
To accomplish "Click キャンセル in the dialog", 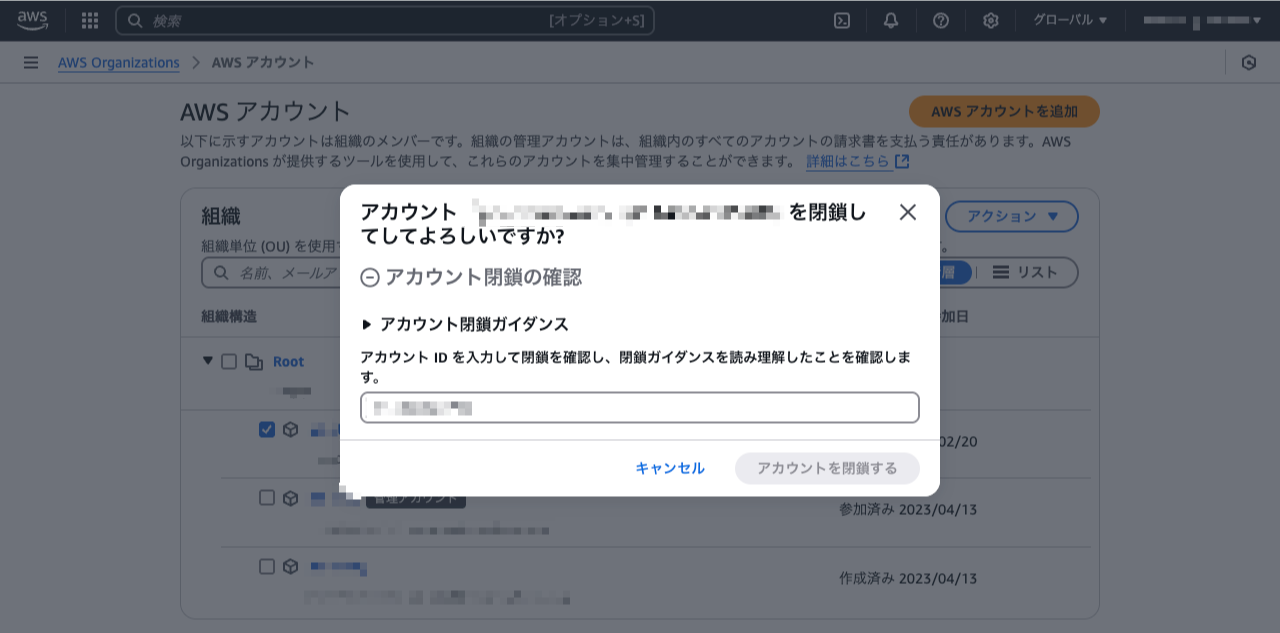I will click(670, 468).
